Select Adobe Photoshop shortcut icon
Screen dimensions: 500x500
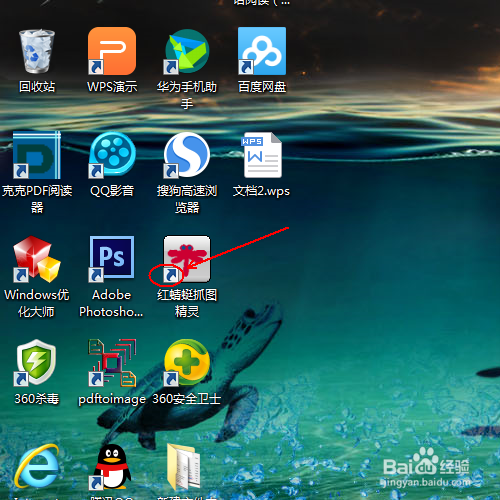pos(112,257)
